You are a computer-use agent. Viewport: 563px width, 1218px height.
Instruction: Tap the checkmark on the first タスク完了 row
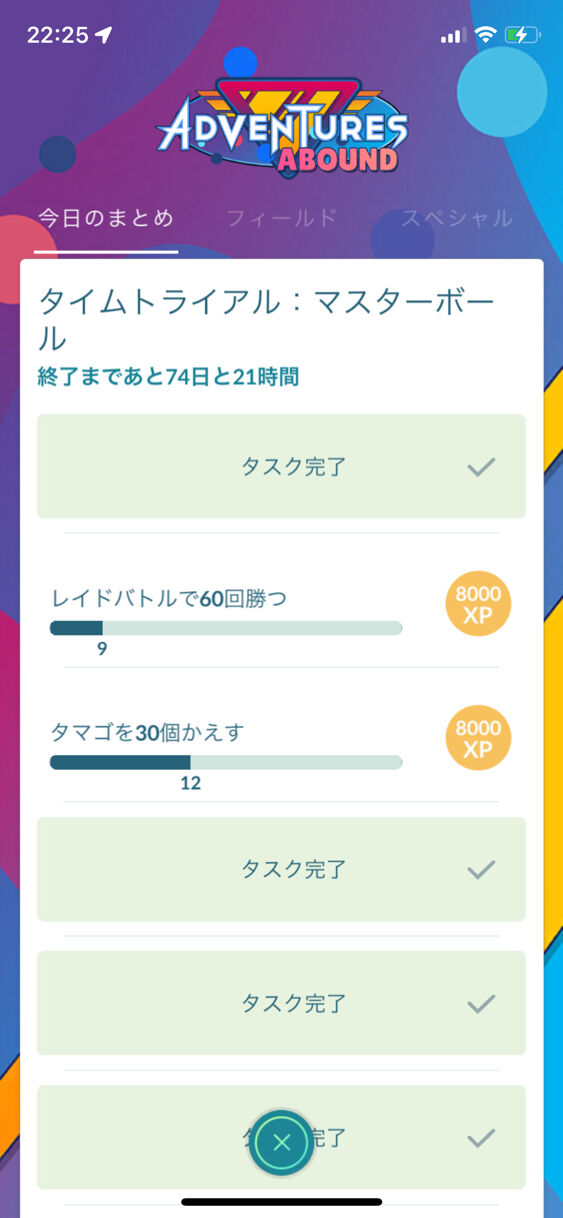481,467
